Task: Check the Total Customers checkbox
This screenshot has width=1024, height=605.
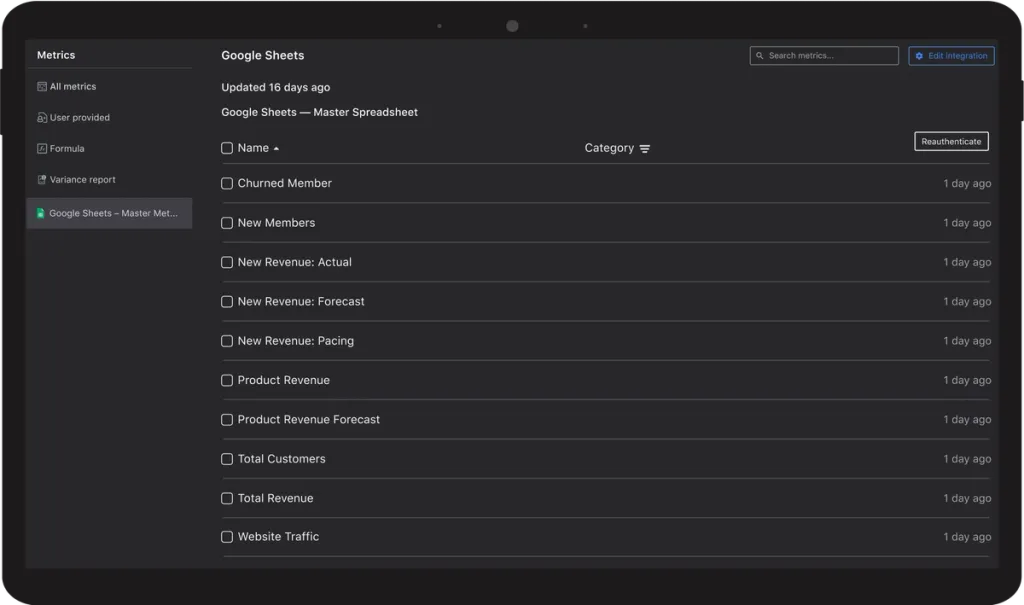Action: 227,459
